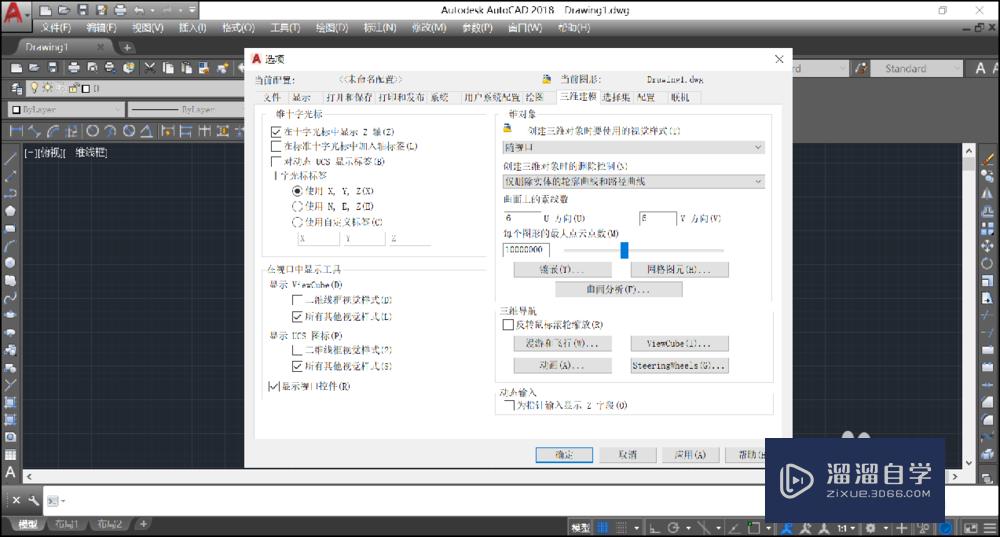1000x537 pixels.
Task: Open annotation scale 1:1 dropdown in status bar
Action: 846,528
